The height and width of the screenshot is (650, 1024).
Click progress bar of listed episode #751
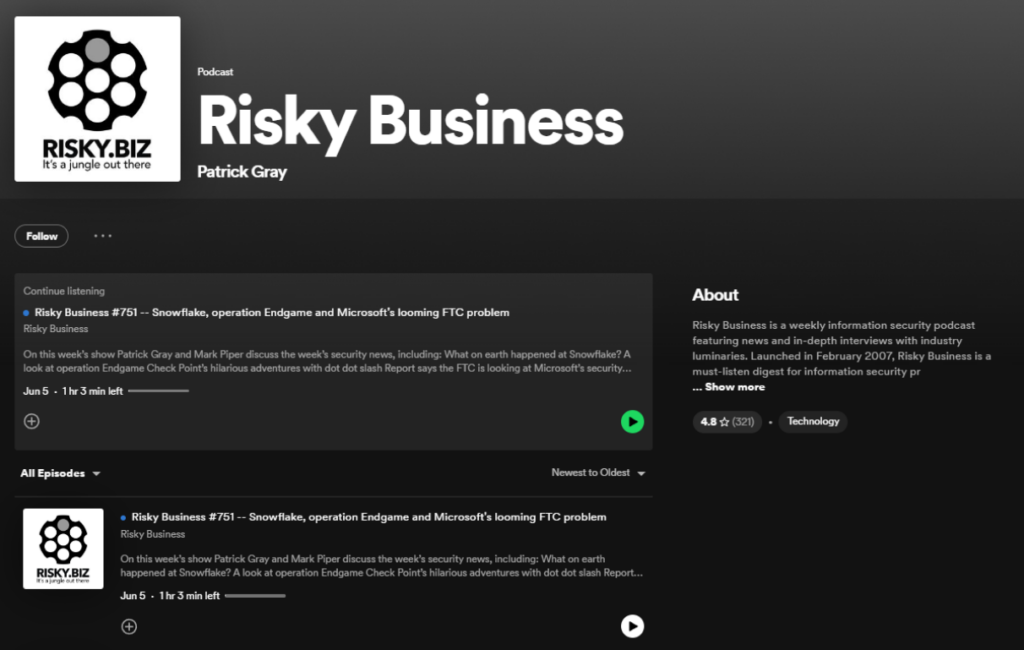255,596
